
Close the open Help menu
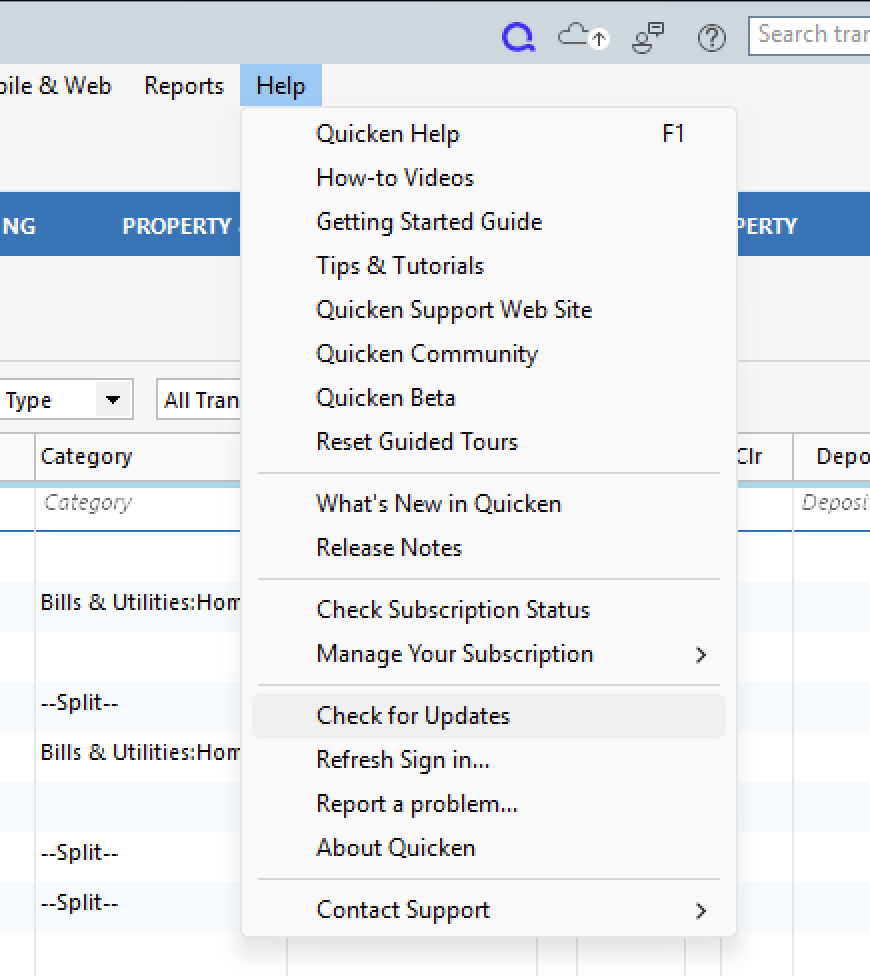(x=281, y=86)
